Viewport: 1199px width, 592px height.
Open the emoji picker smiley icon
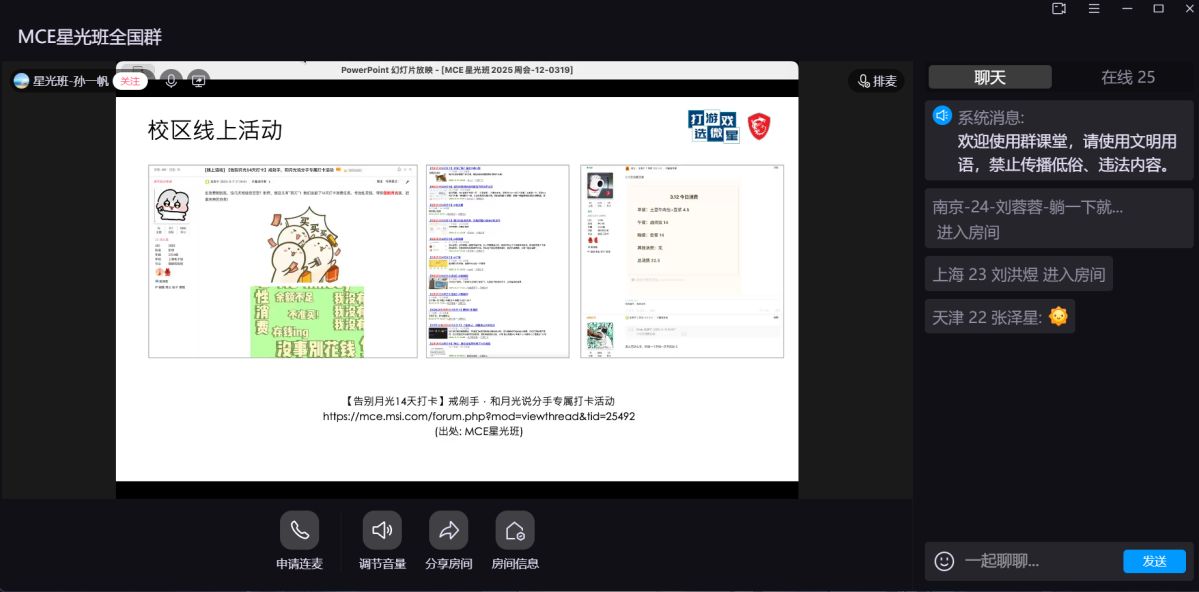(944, 561)
